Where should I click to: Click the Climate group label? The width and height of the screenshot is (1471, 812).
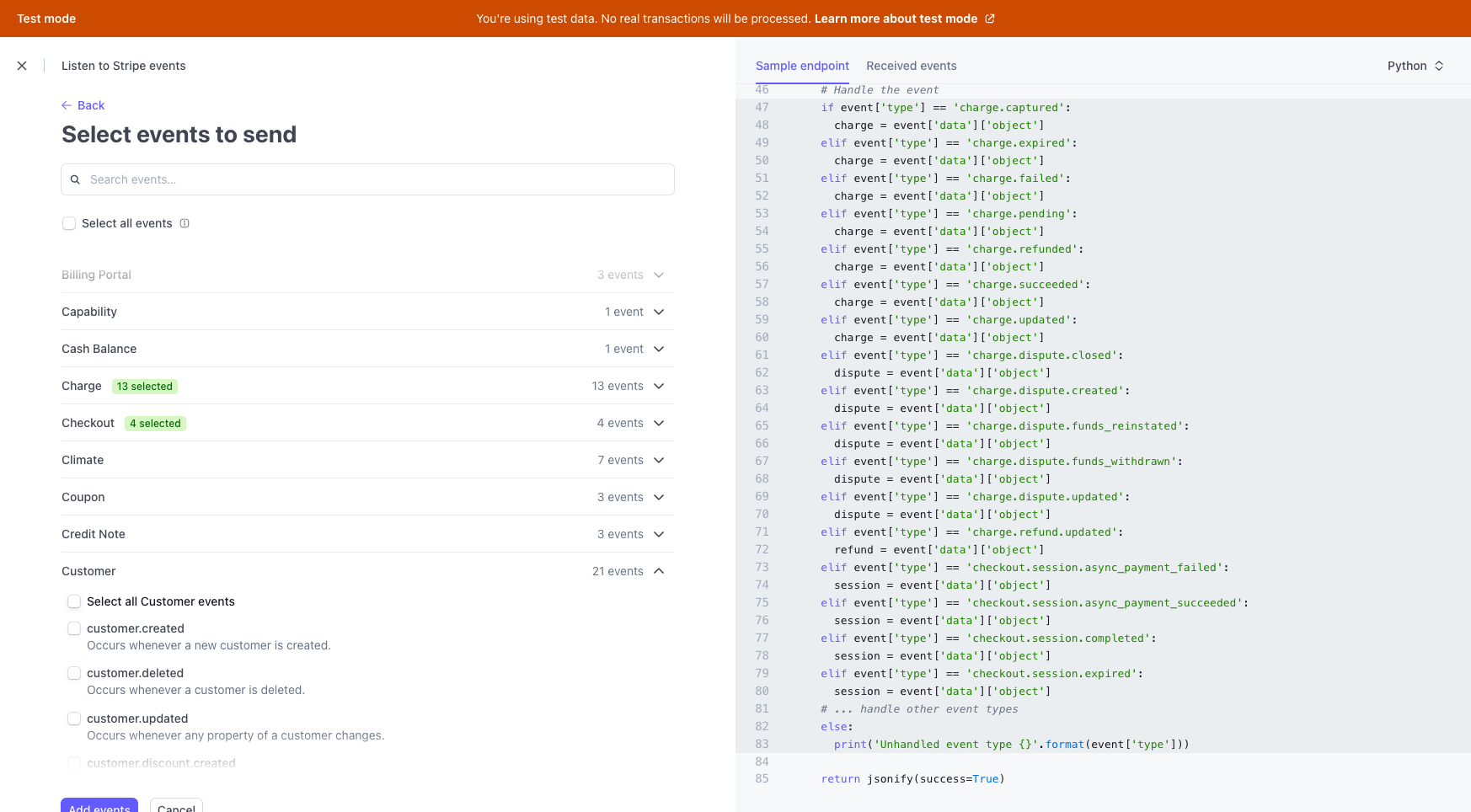[x=83, y=460]
